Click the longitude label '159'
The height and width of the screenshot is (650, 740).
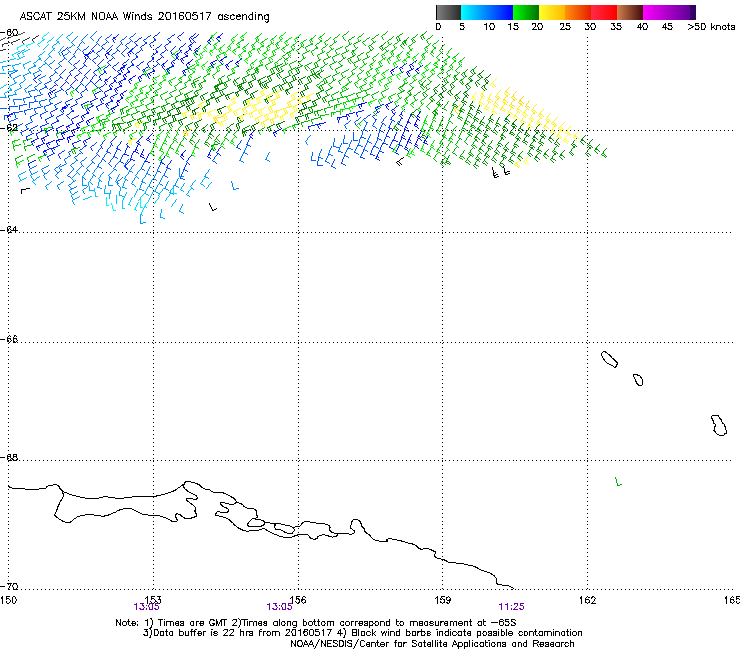[x=442, y=600]
